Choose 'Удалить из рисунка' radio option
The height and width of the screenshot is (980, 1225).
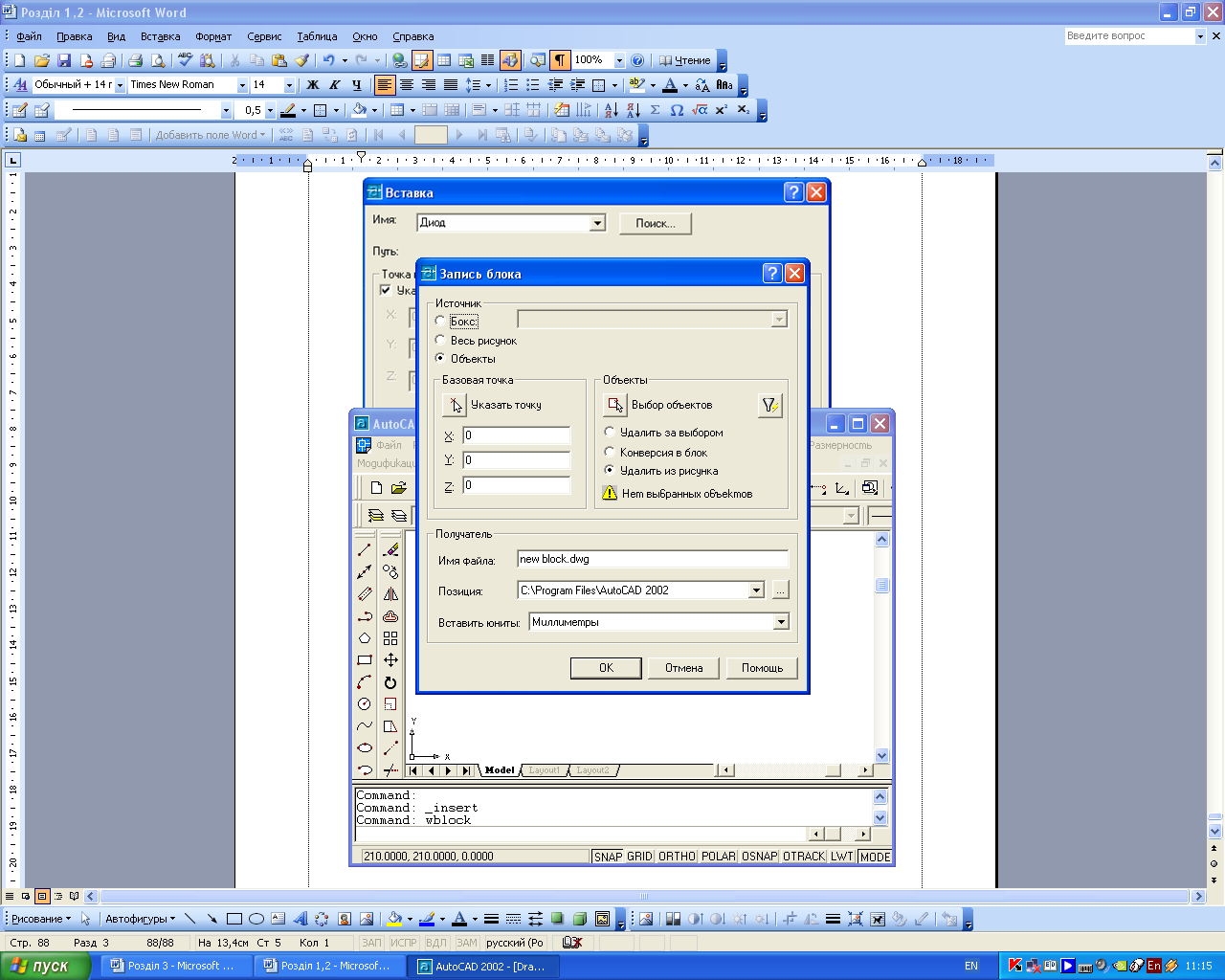point(610,470)
